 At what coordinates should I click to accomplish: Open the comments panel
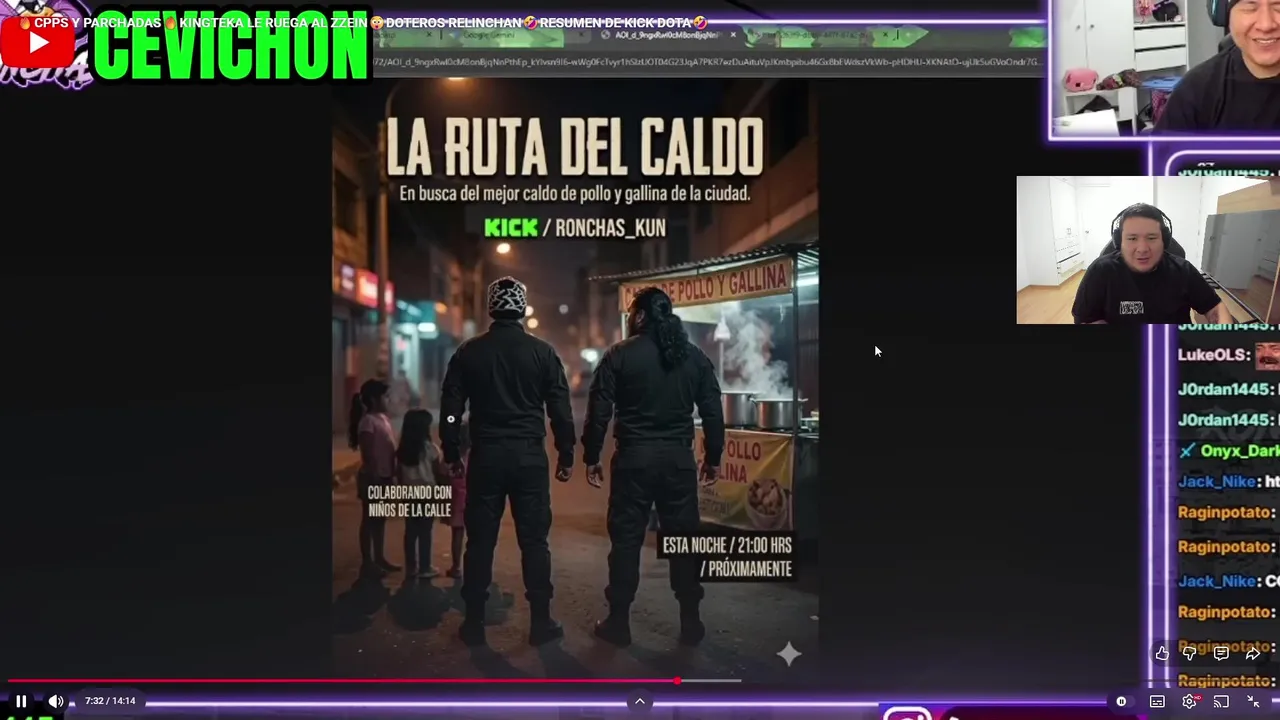click(x=1221, y=653)
